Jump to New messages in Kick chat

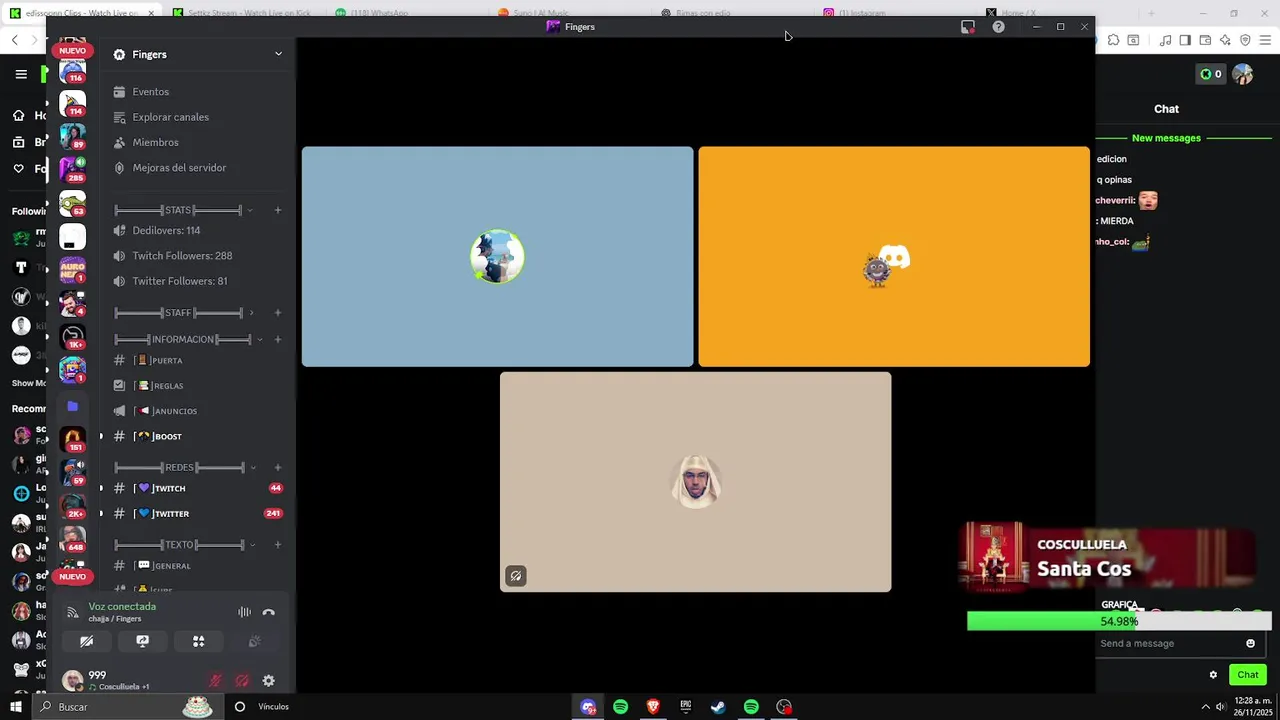(1166, 138)
